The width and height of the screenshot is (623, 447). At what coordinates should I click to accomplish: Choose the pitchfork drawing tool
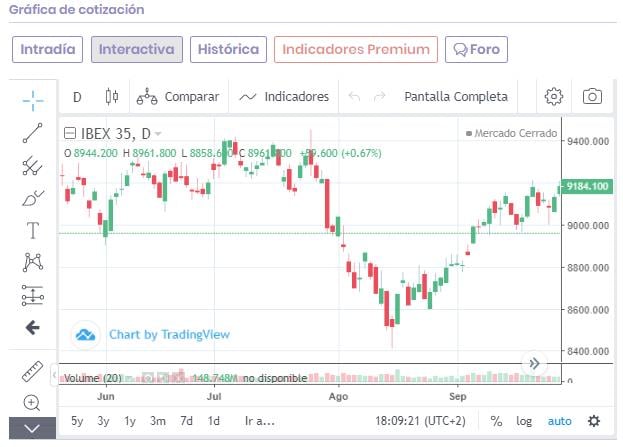tap(32, 166)
